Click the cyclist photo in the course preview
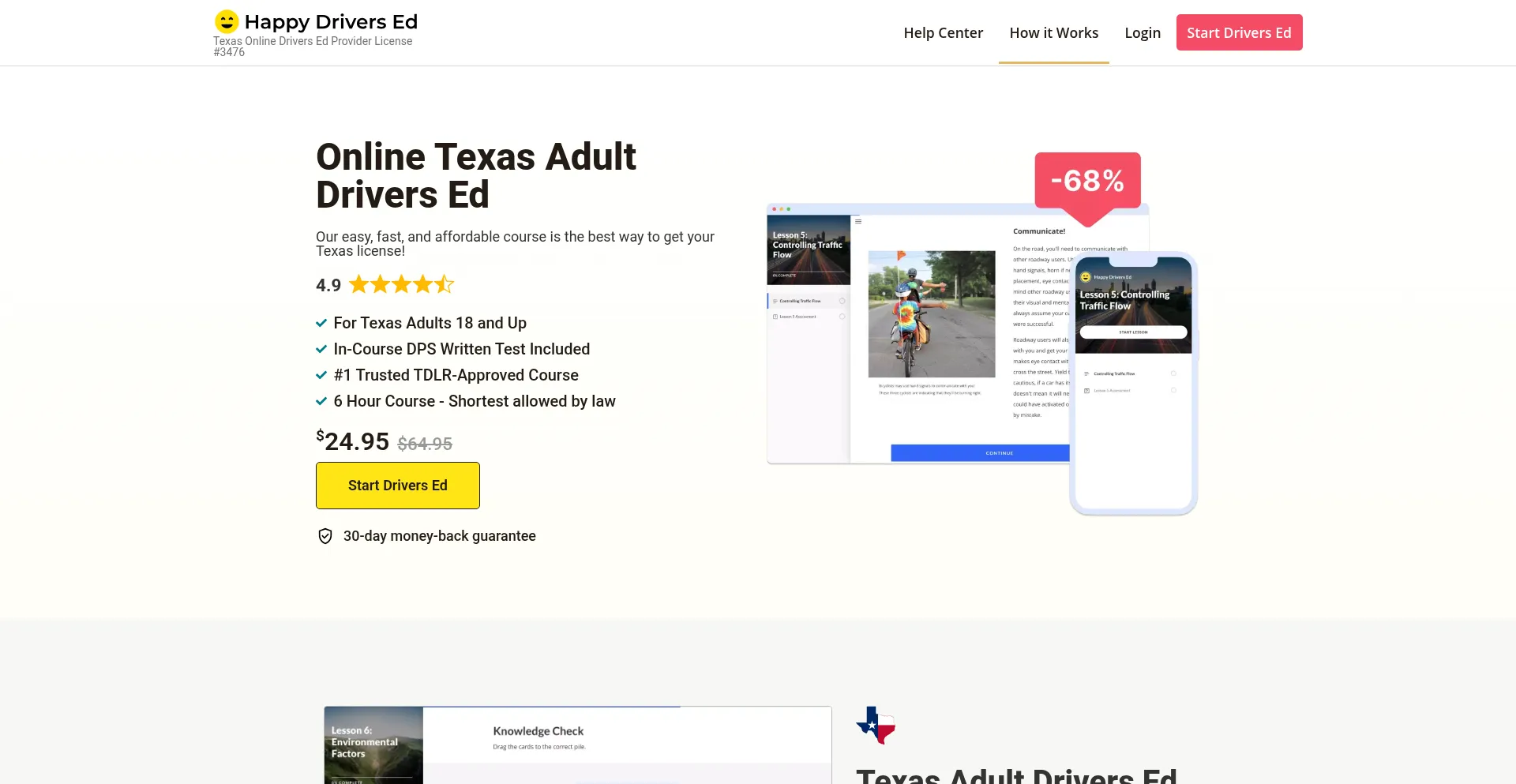Viewport: 1516px width, 784px height. 931,314
